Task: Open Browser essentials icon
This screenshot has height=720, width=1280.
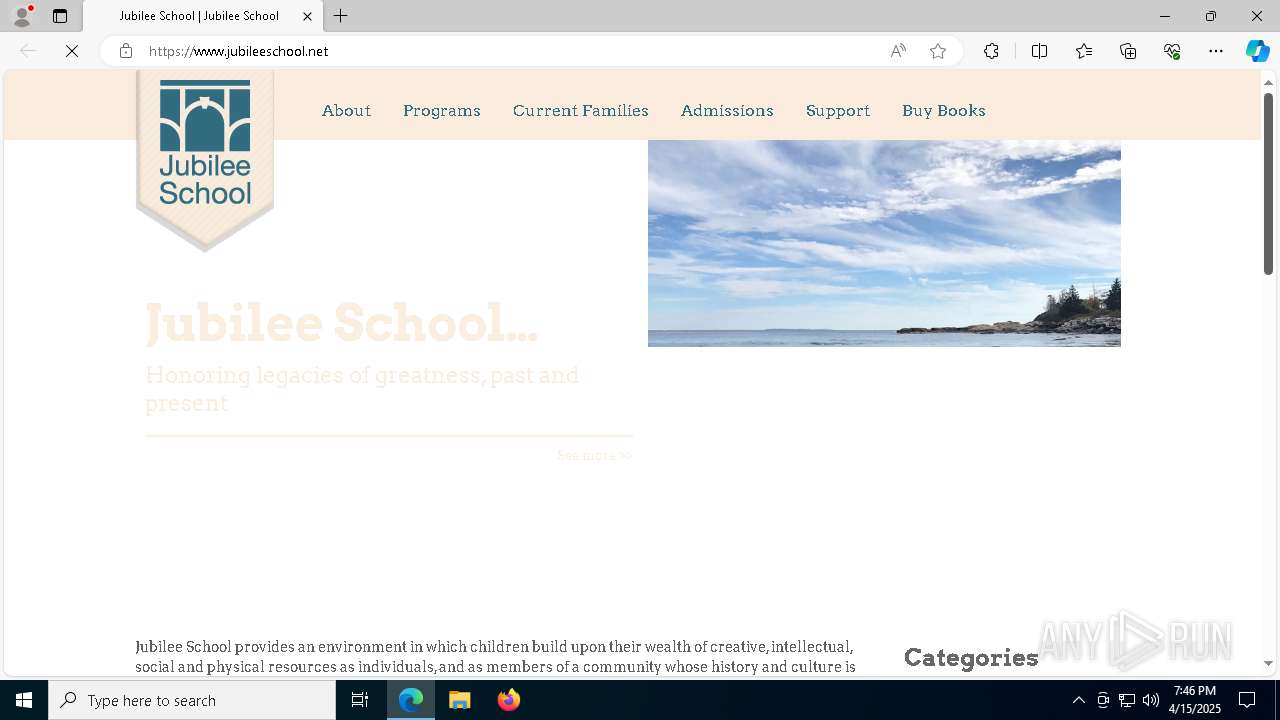Action: pos(1172,51)
